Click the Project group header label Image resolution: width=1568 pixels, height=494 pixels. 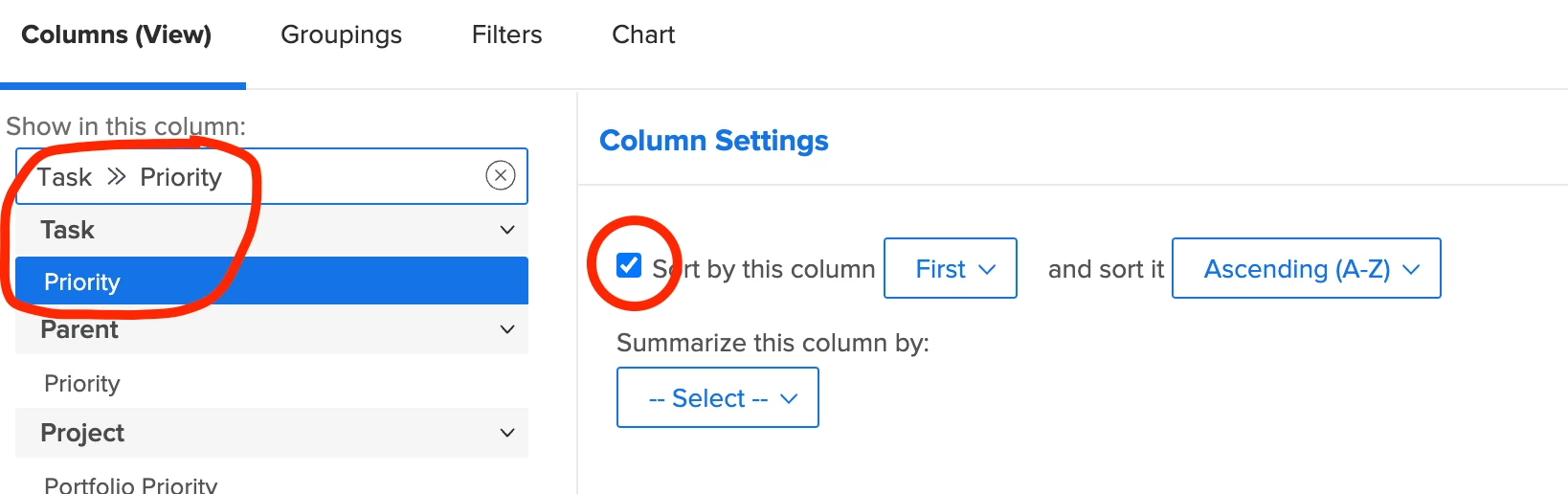pyautogui.click(x=82, y=433)
